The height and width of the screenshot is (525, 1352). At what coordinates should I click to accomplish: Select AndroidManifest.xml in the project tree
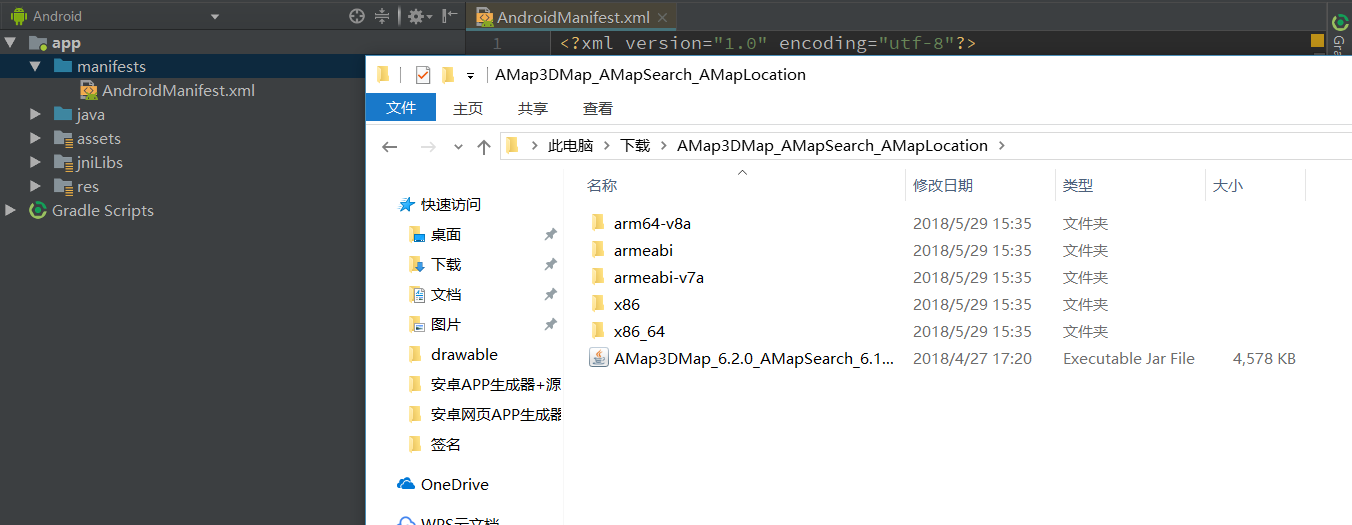pos(178,90)
